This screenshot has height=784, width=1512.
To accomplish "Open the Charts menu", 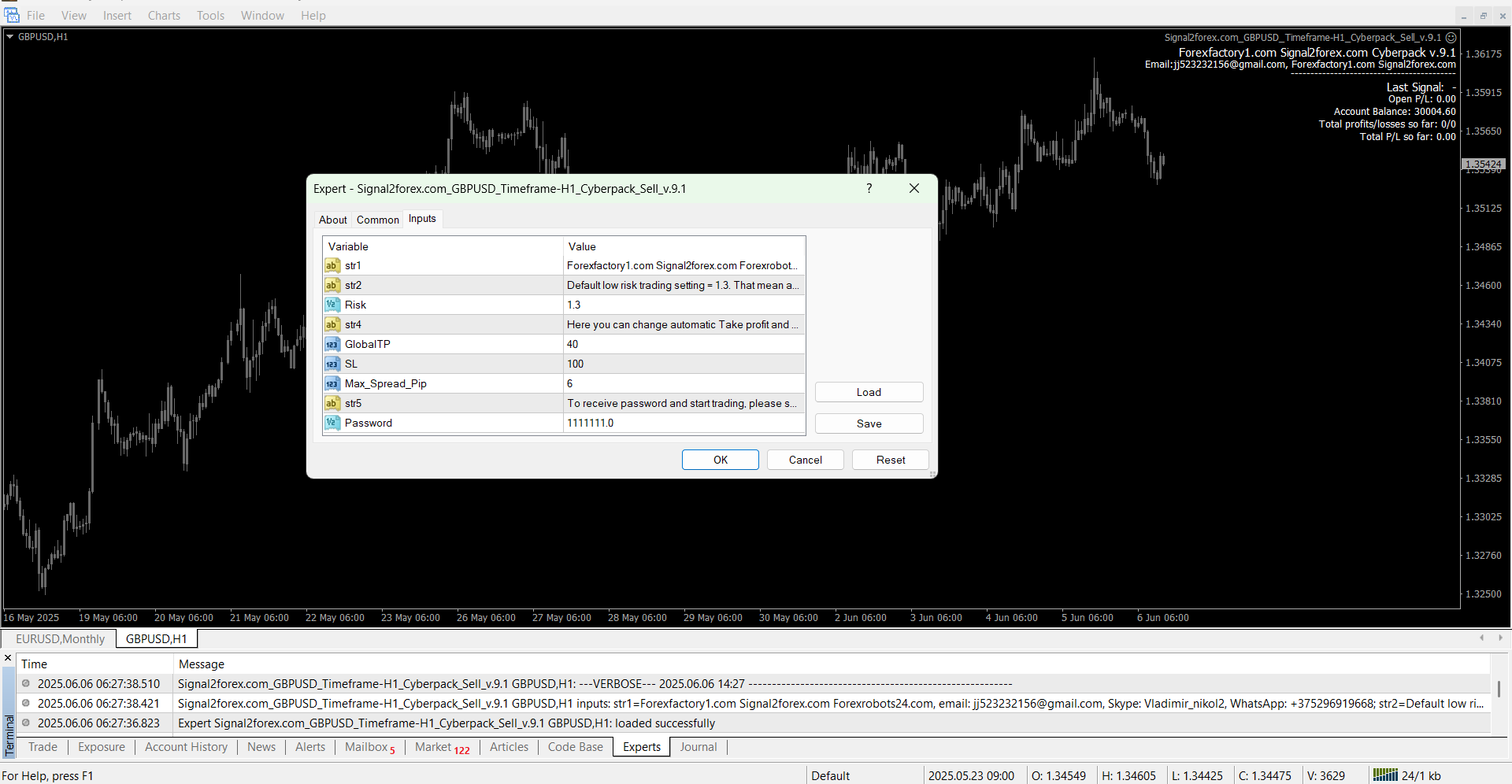I will tap(164, 16).
